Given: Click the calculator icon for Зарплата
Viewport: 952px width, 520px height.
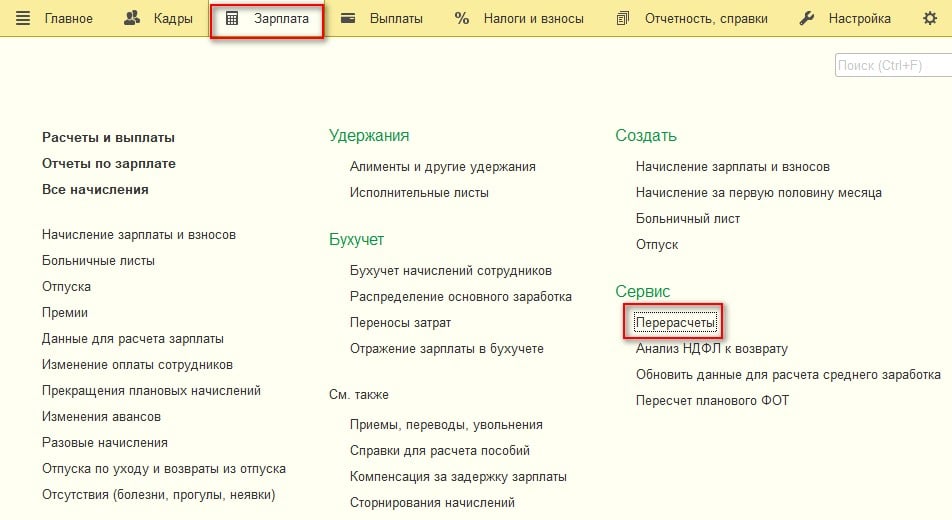Looking at the screenshot, I should 232,18.
